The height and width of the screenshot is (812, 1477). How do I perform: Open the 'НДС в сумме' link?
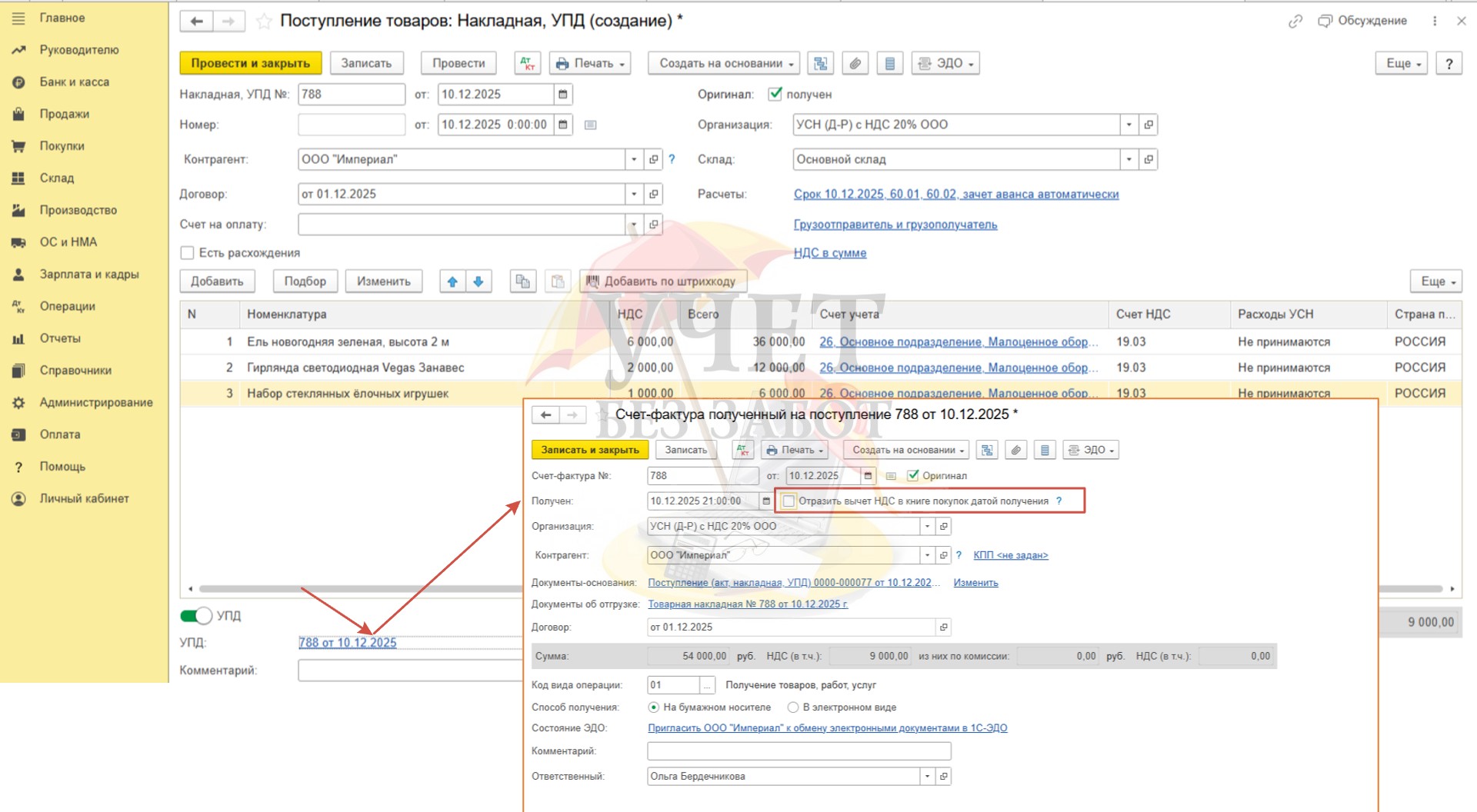829,253
